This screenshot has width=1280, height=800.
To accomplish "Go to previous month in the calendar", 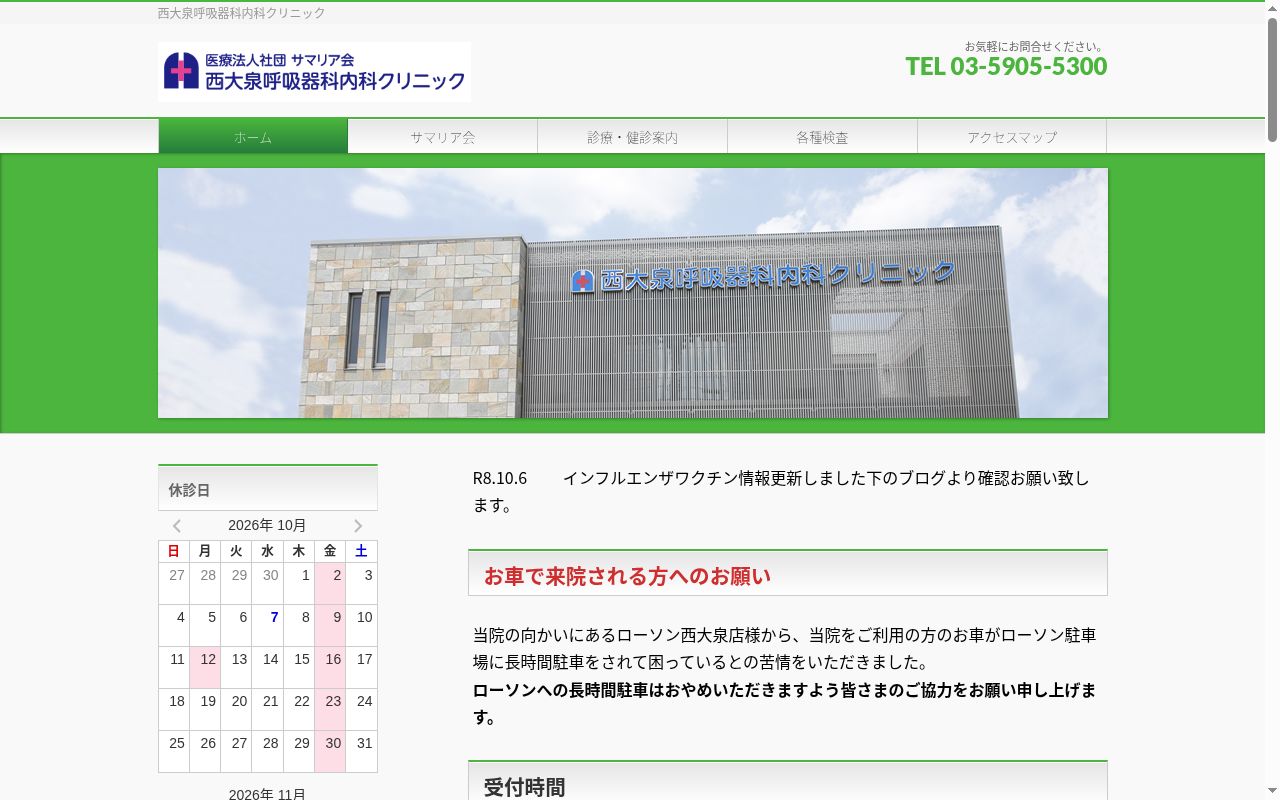I will point(177,526).
